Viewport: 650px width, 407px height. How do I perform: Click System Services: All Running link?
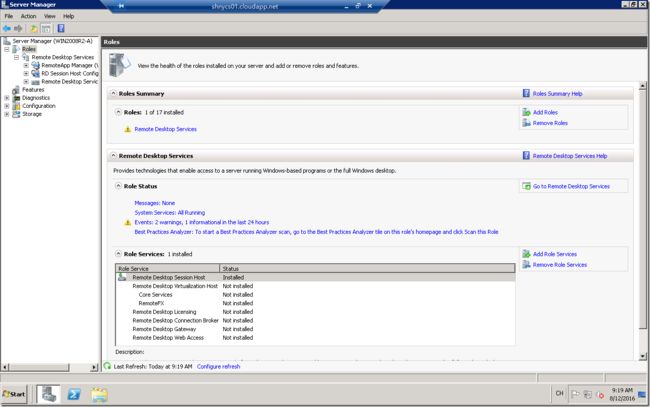point(170,213)
